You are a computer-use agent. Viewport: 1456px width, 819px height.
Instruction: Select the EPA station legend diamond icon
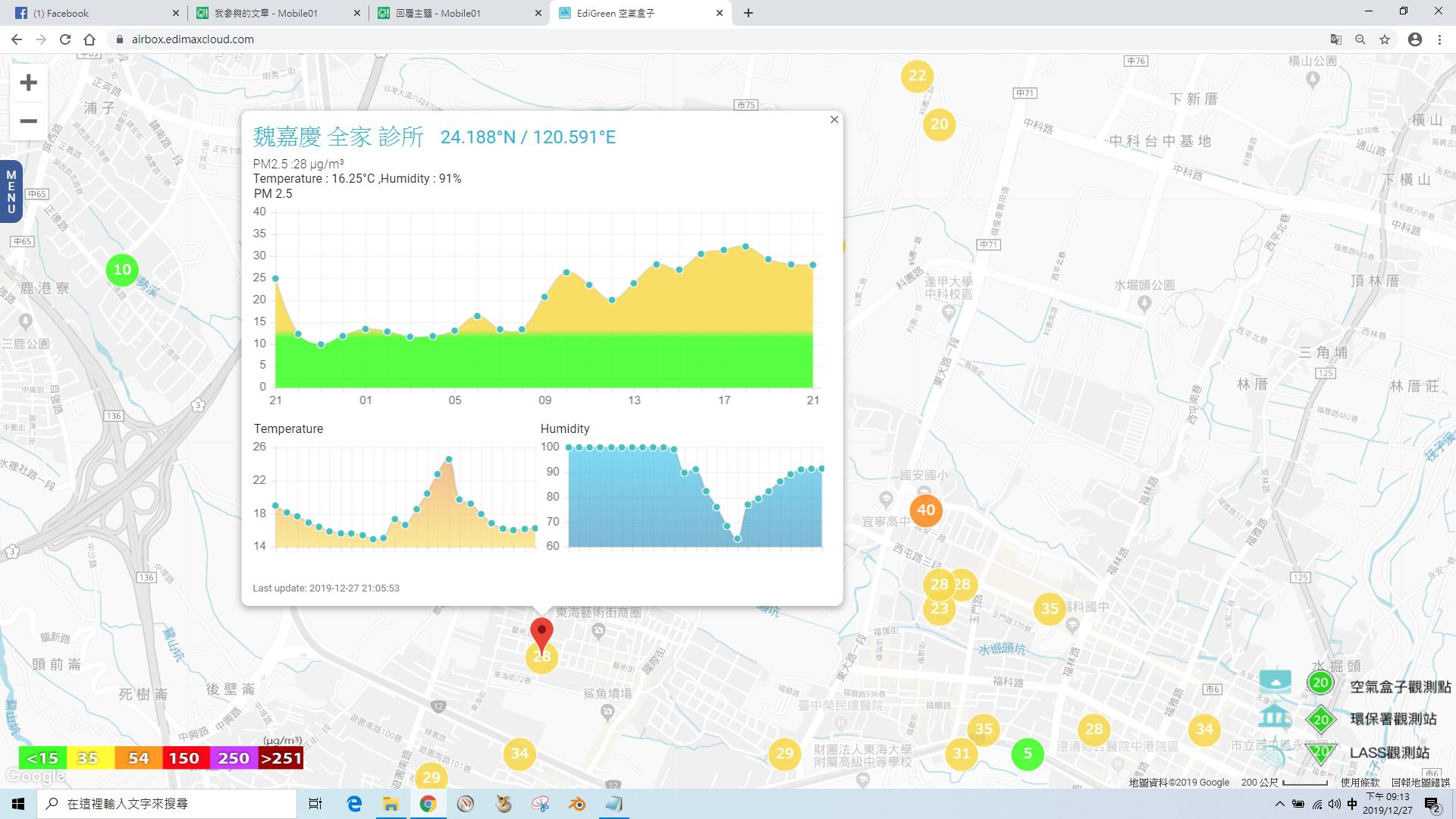click(x=1321, y=720)
